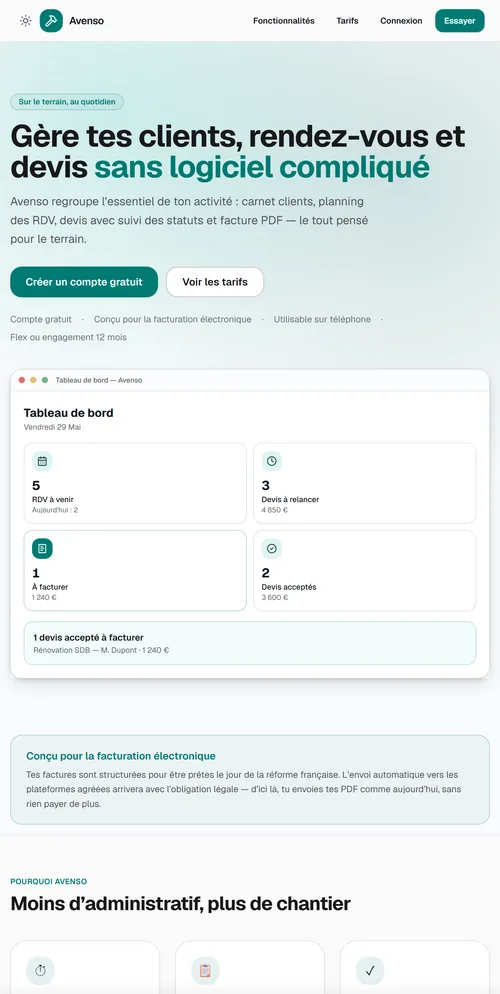This screenshot has width=500, height=994.
Task: Toggle the light/dark theme sun icon
Action: click(25, 21)
